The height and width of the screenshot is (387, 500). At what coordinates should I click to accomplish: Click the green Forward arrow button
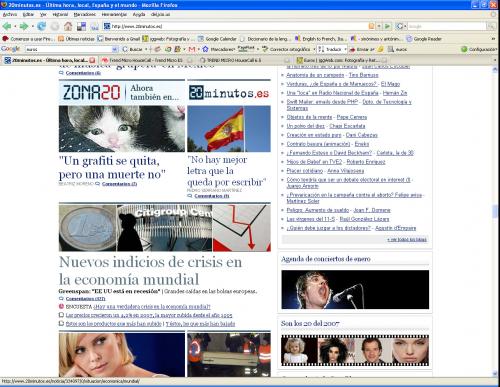pos(24,26)
